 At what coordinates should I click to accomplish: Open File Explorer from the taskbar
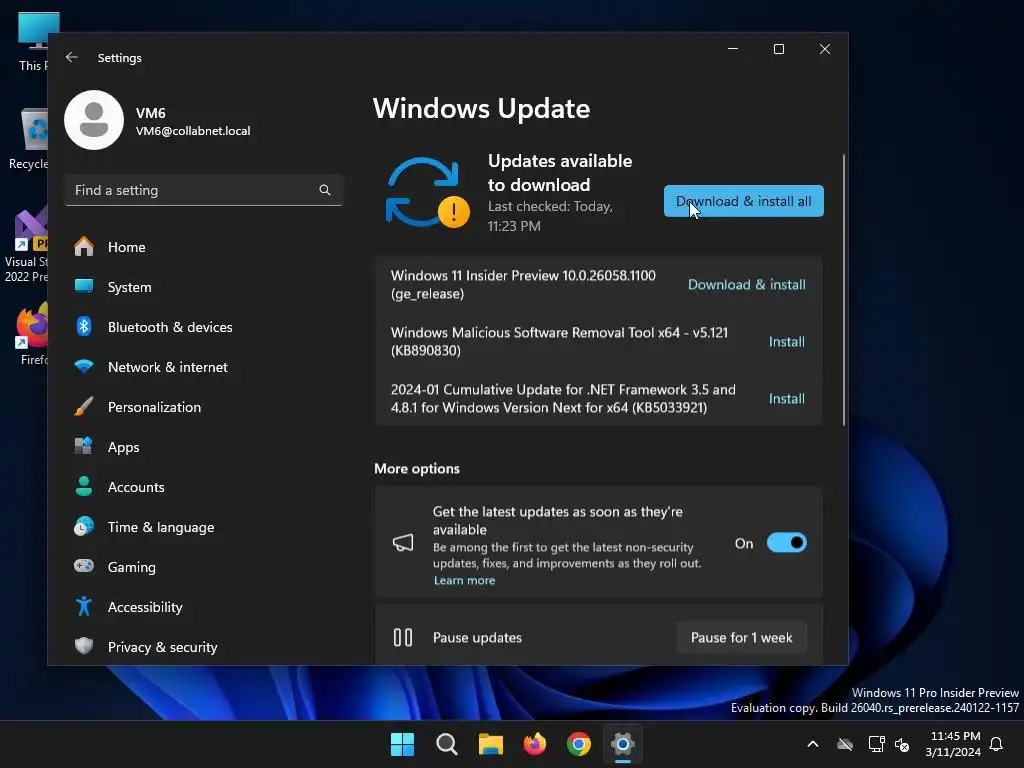490,744
